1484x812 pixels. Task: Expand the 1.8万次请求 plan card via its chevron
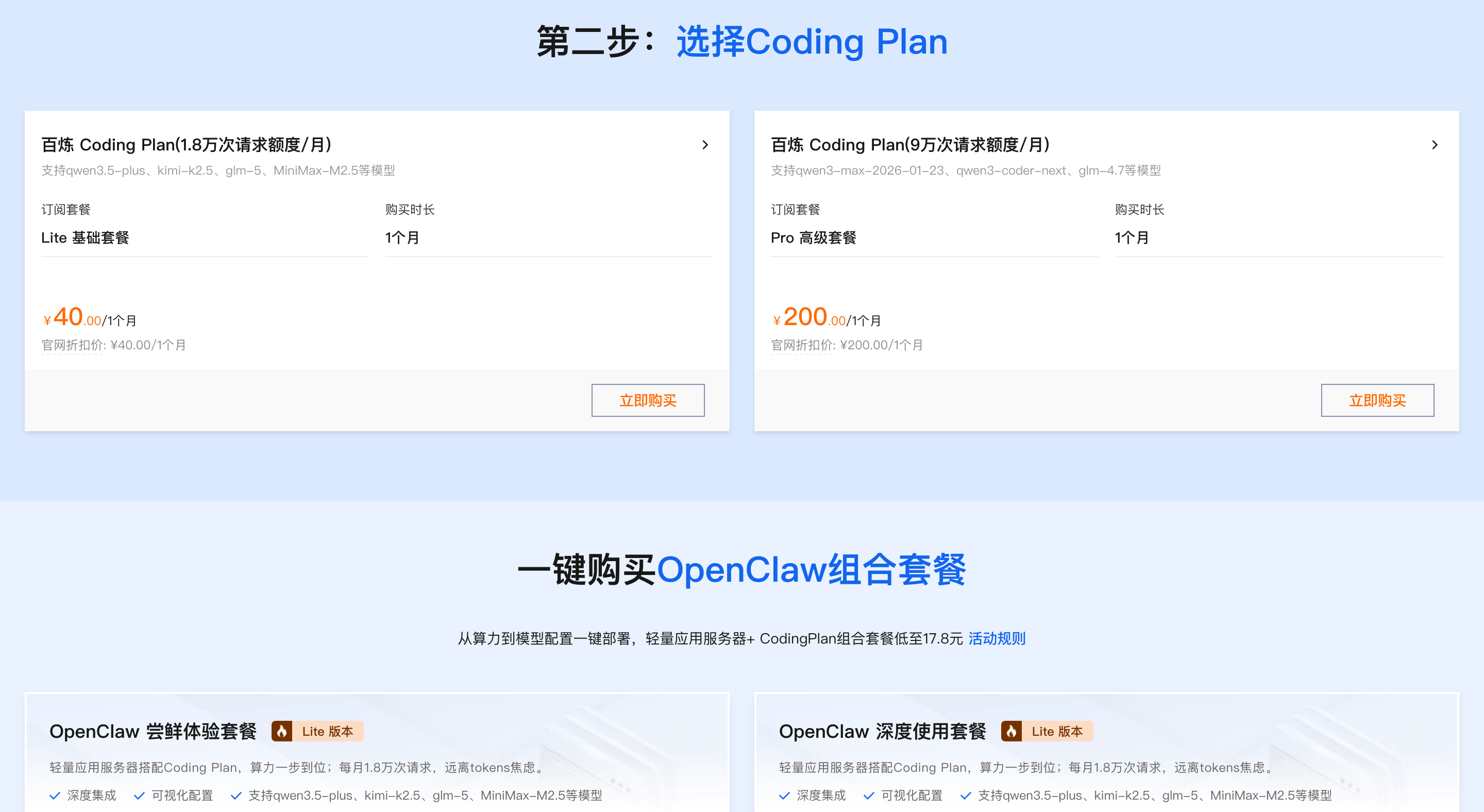point(705,145)
